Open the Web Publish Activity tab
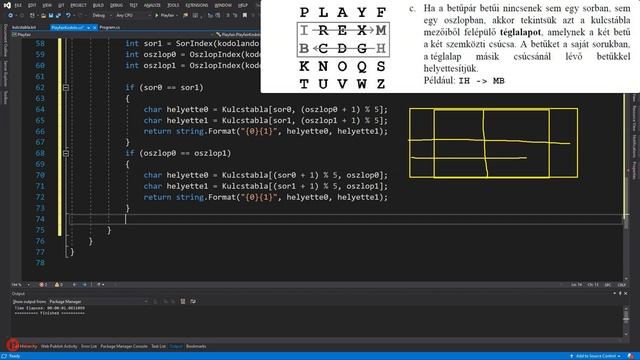 click(x=59, y=346)
